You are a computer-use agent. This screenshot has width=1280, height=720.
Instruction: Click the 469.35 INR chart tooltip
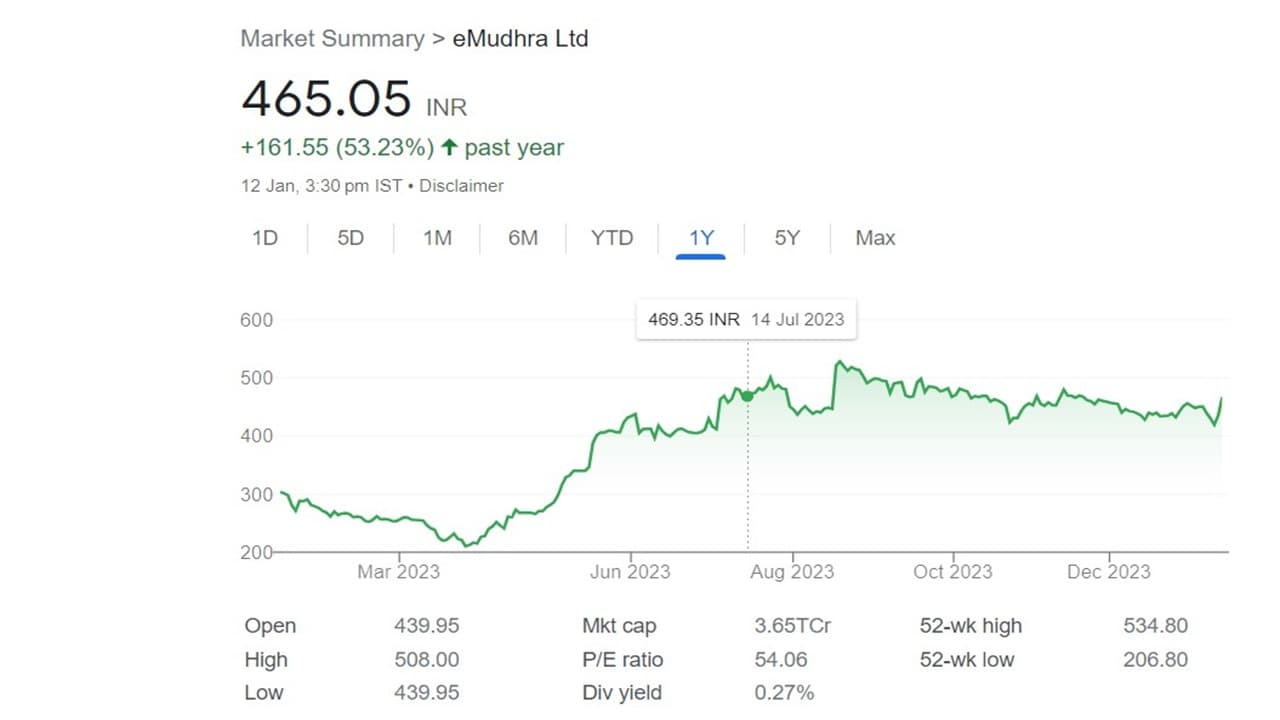pyautogui.click(x=746, y=320)
